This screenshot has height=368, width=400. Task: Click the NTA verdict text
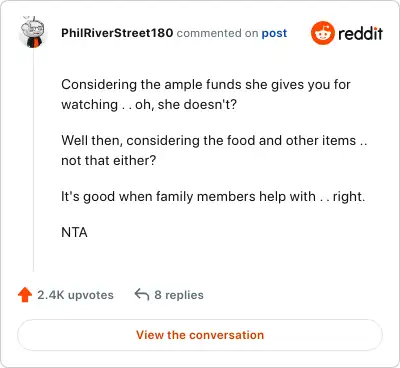(74, 233)
